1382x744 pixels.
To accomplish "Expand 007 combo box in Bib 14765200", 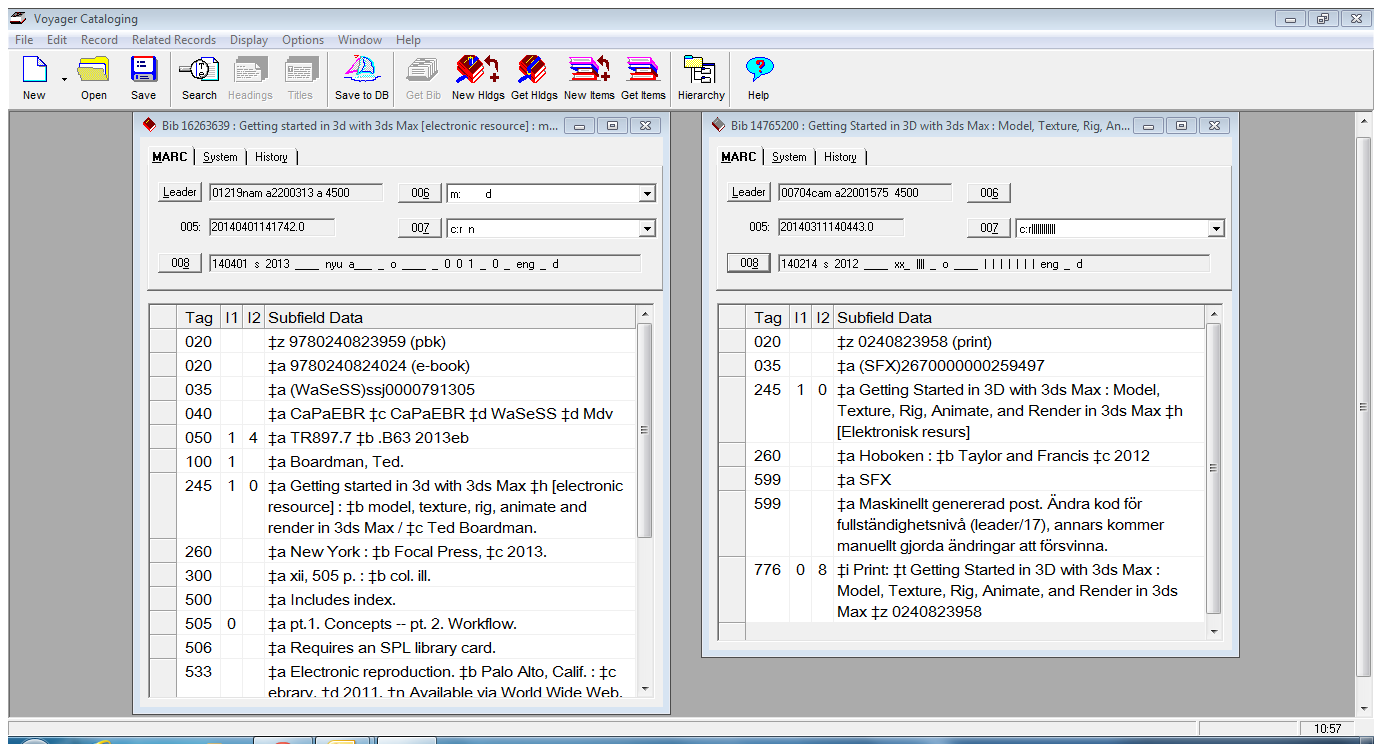I will (x=1216, y=229).
